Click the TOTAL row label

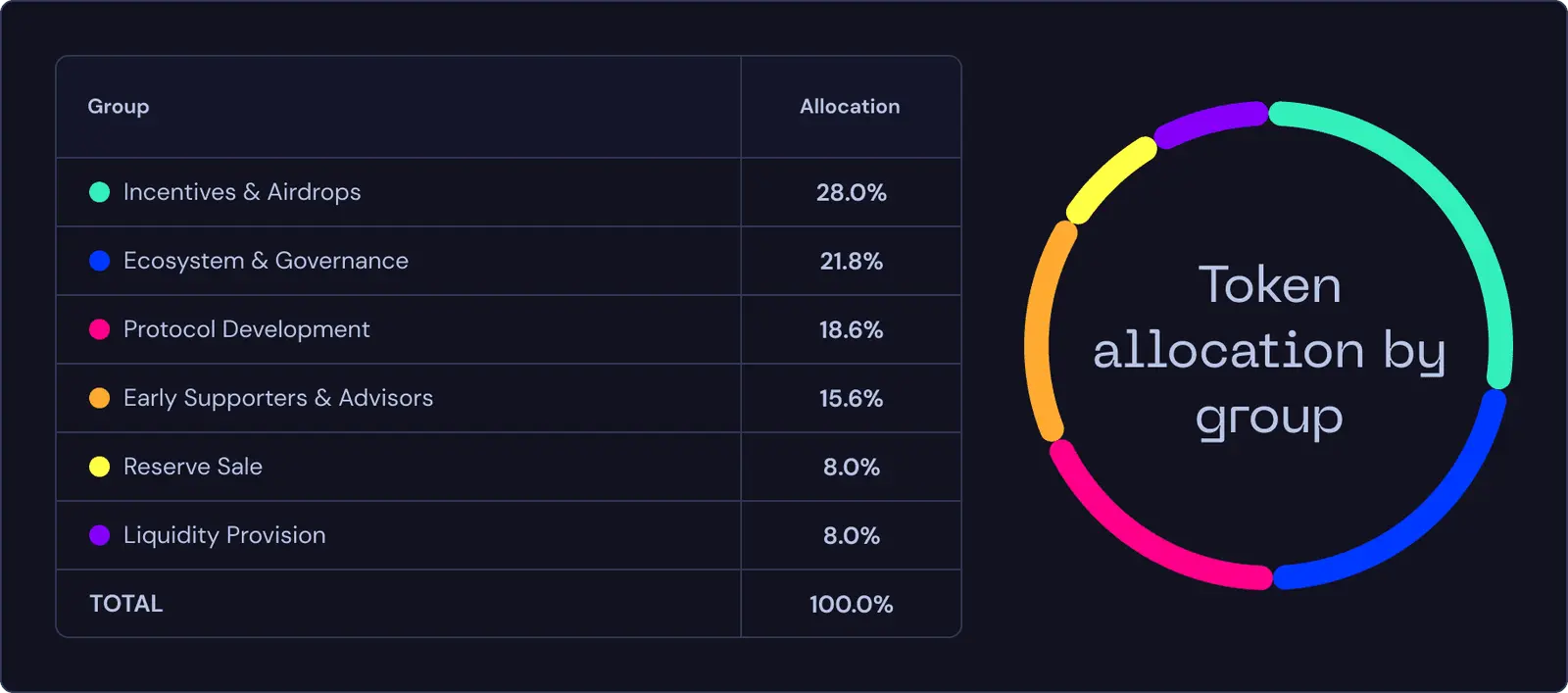click(x=126, y=604)
